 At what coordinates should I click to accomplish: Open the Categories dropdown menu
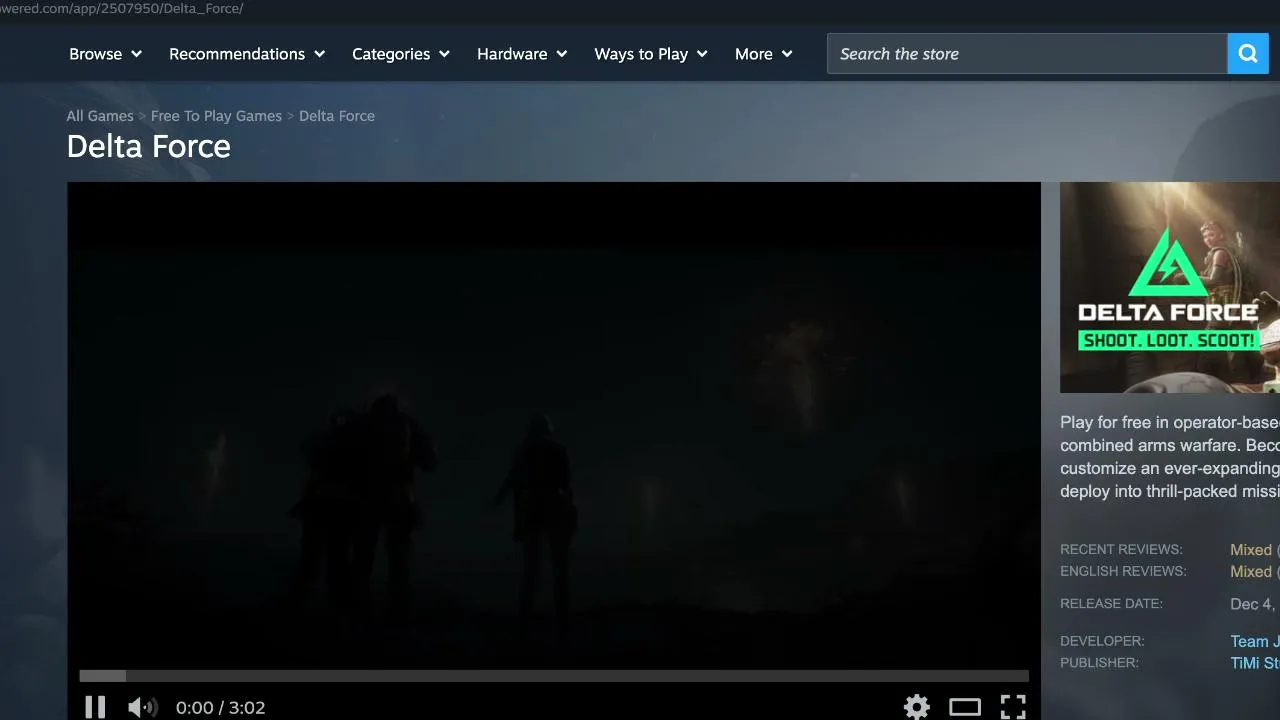coord(401,54)
